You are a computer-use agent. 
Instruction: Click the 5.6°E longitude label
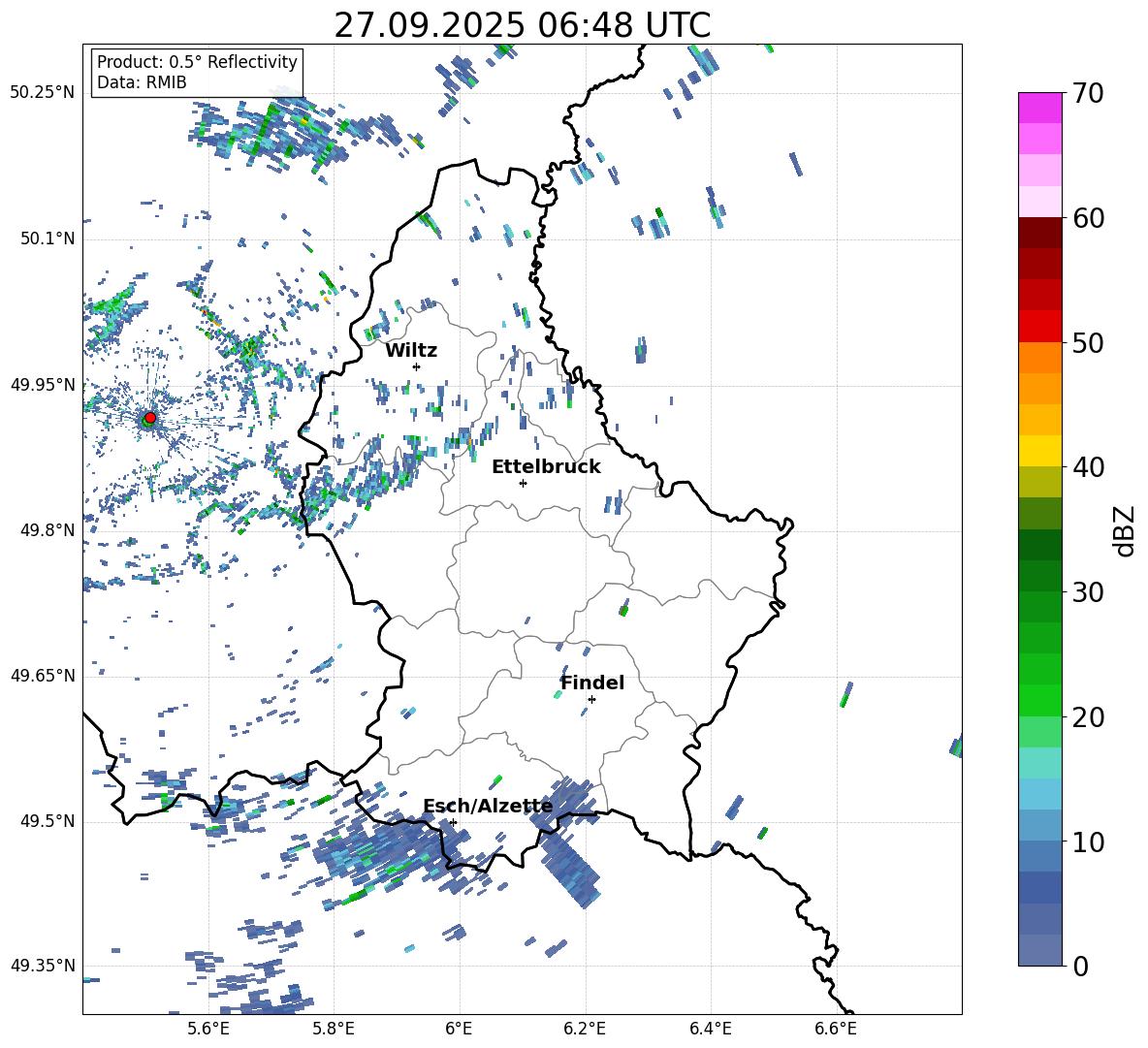click(208, 1029)
